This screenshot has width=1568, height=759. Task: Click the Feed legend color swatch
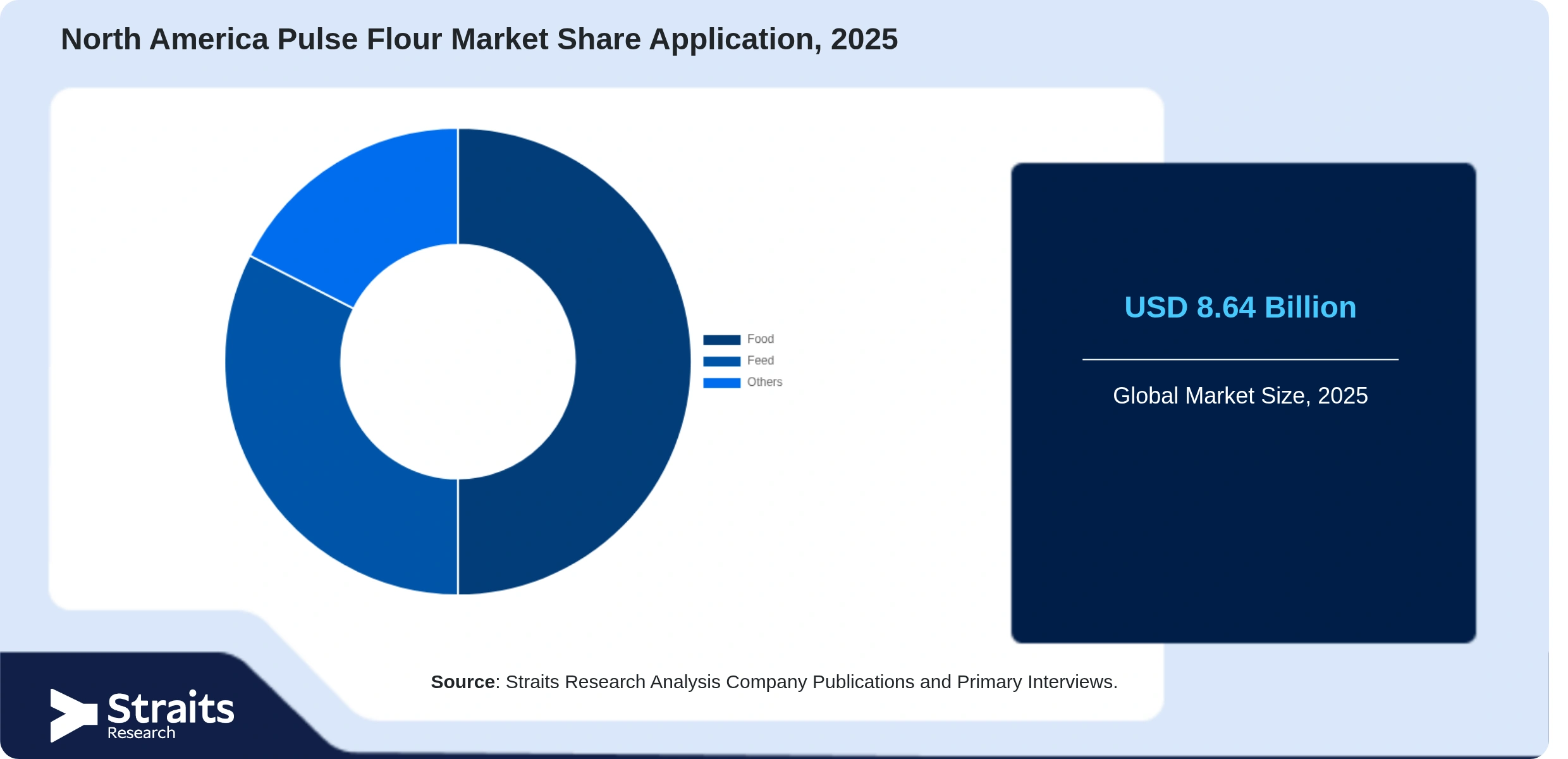click(721, 361)
